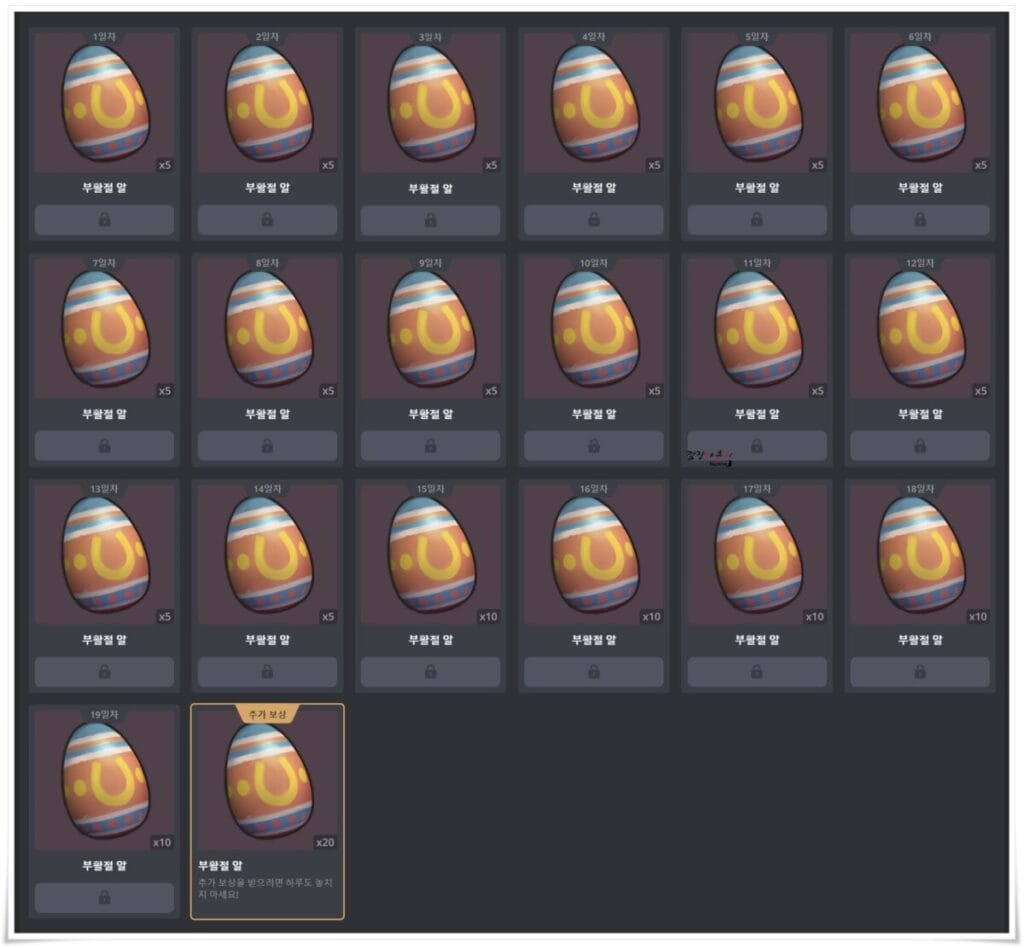Click the locked claim button under 1일차

pos(104,220)
